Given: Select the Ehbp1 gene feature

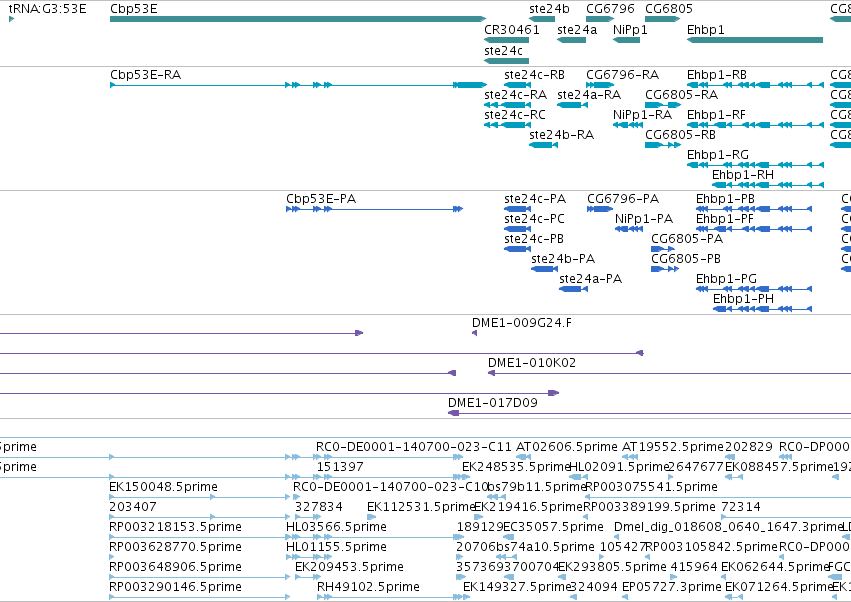Looking at the screenshot, I should click(x=755, y=40).
